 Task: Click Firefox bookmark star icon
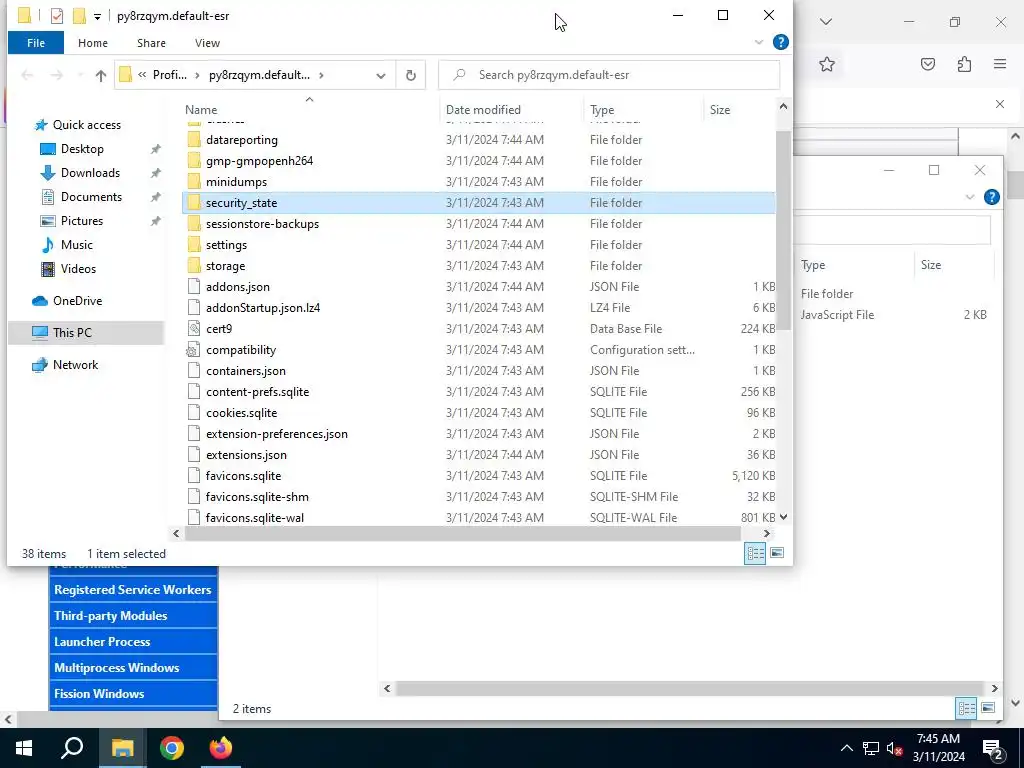(827, 64)
